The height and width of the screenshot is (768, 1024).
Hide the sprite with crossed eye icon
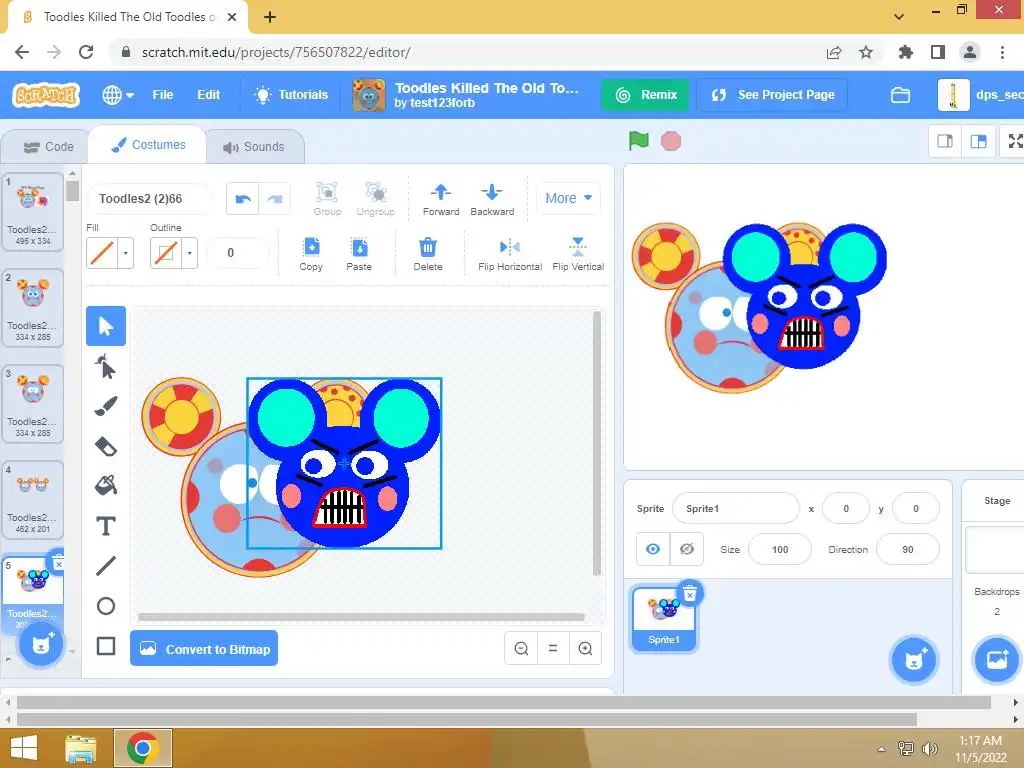(686, 549)
